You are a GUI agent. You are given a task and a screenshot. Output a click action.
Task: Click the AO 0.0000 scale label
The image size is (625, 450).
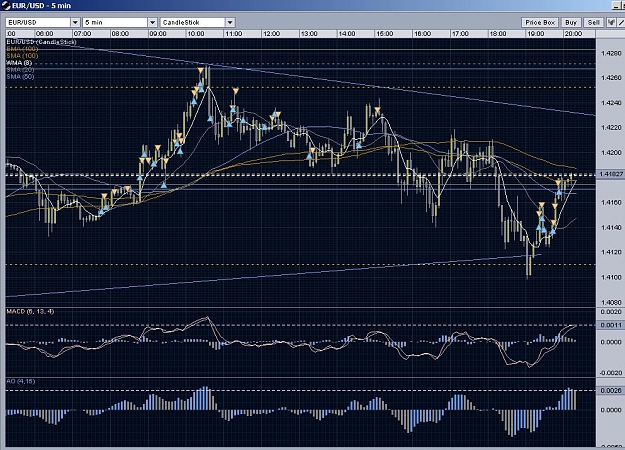(611, 410)
